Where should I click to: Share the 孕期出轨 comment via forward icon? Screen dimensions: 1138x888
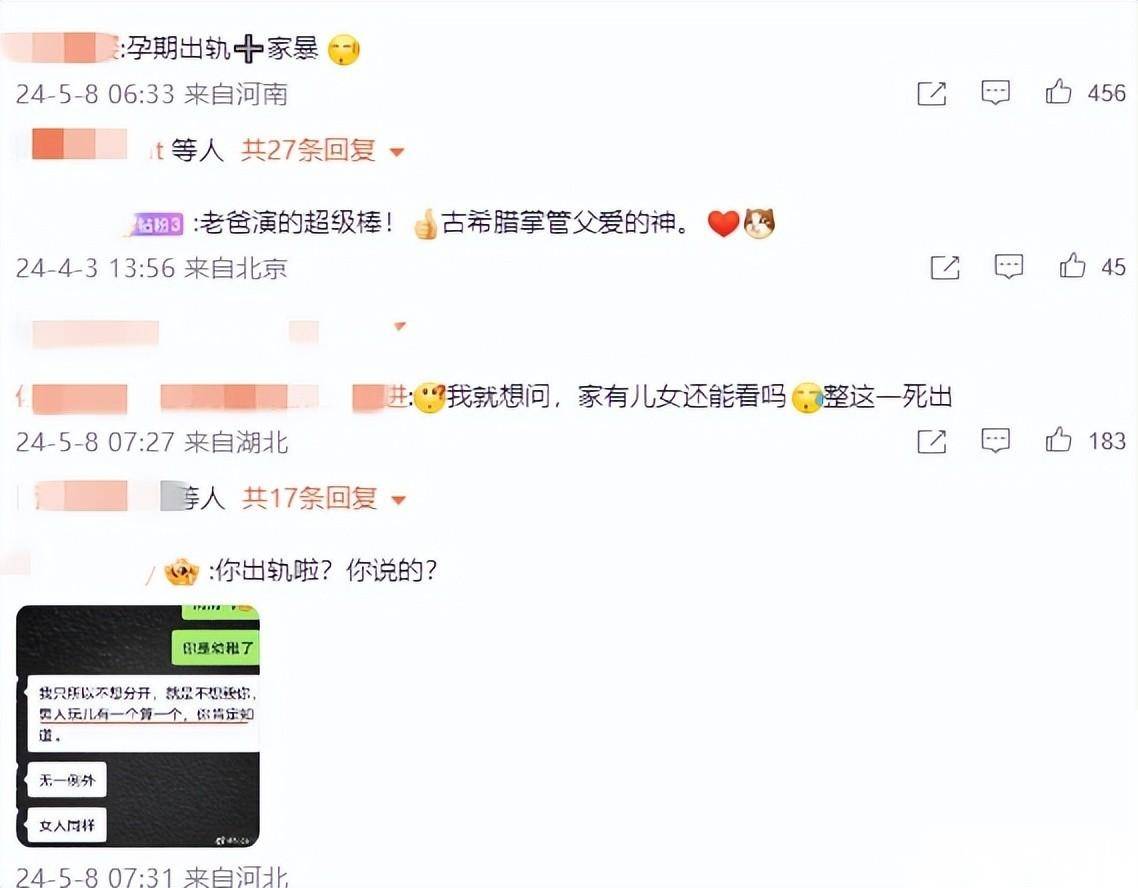(932, 94)
